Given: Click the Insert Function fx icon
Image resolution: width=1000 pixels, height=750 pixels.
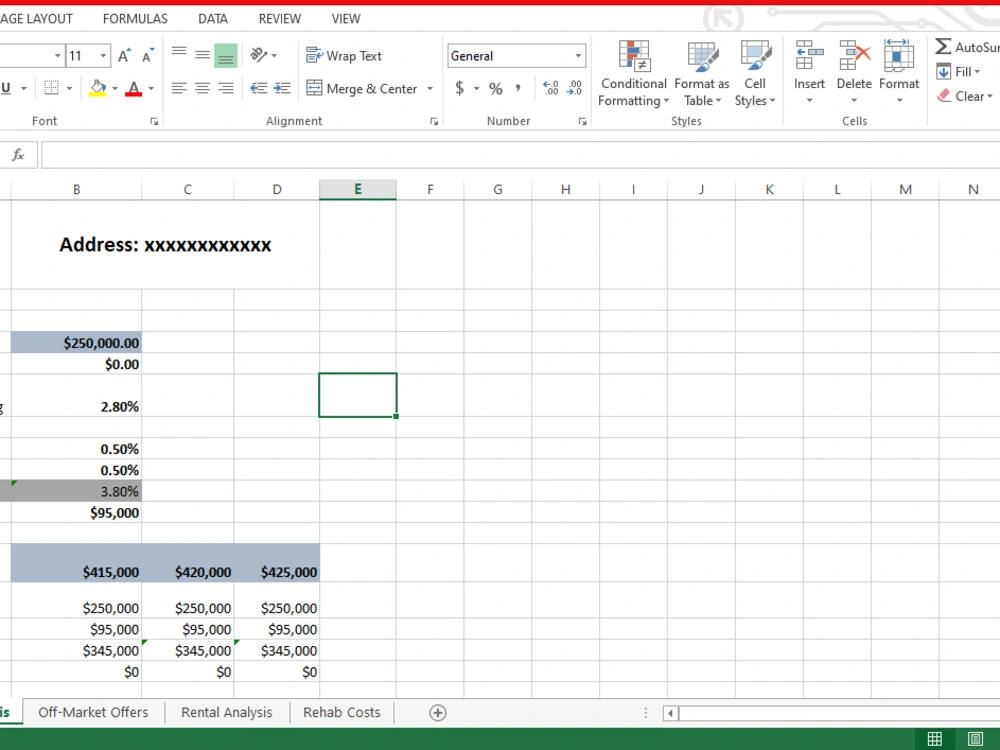Looking at the screenshot, I should (x=18, y=154).
